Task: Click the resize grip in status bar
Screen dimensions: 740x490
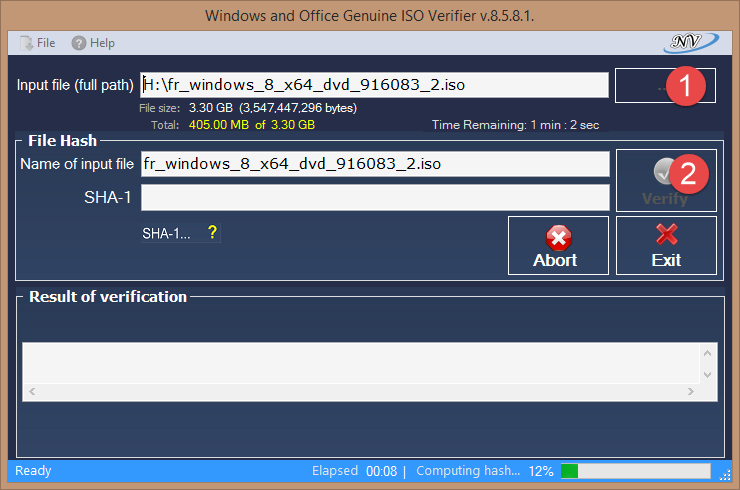Action: (725, 476)
